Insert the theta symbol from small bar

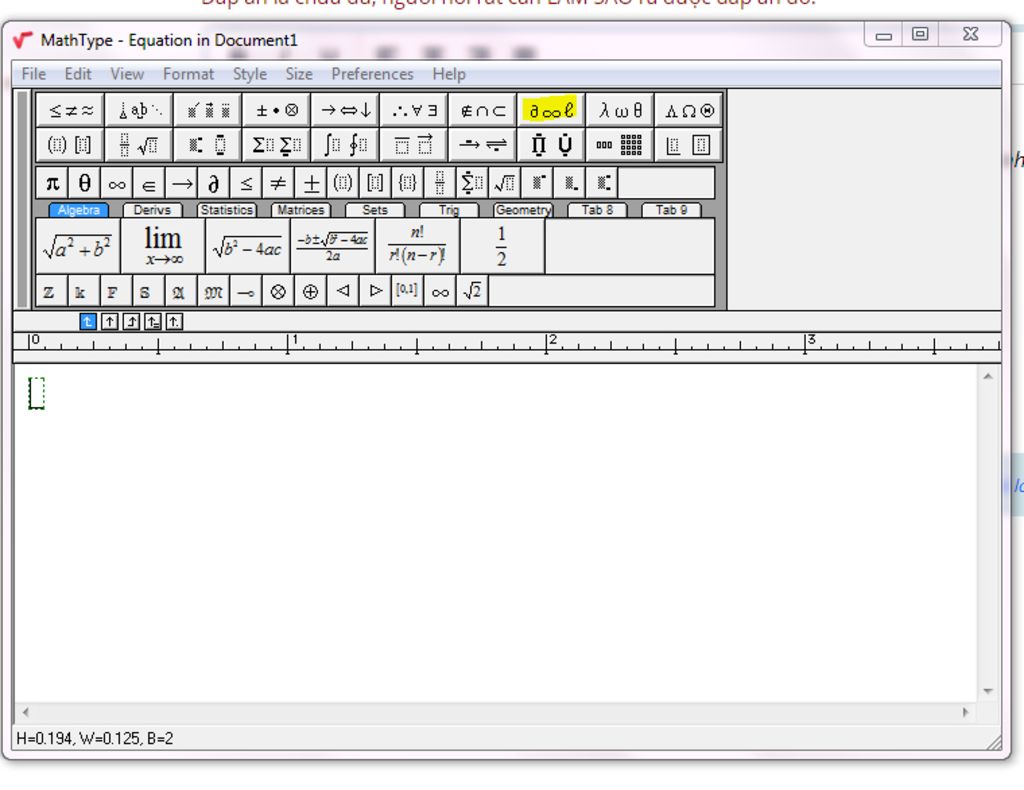click(x=84, y=183)
